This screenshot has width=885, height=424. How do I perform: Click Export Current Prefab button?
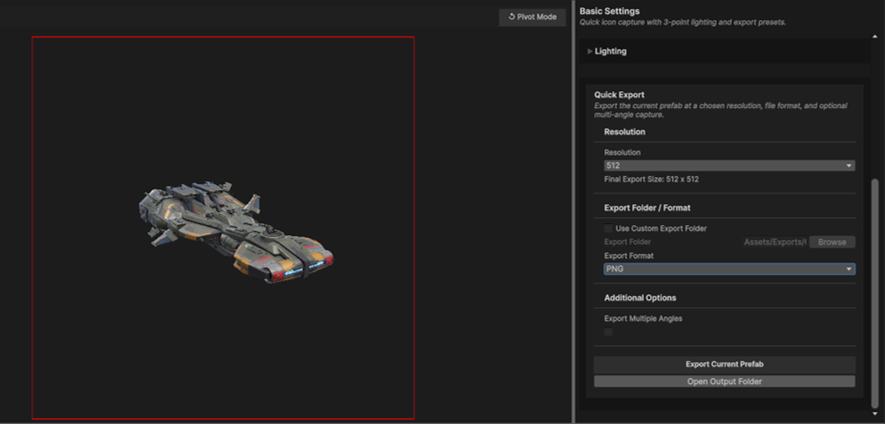point(725,364)
